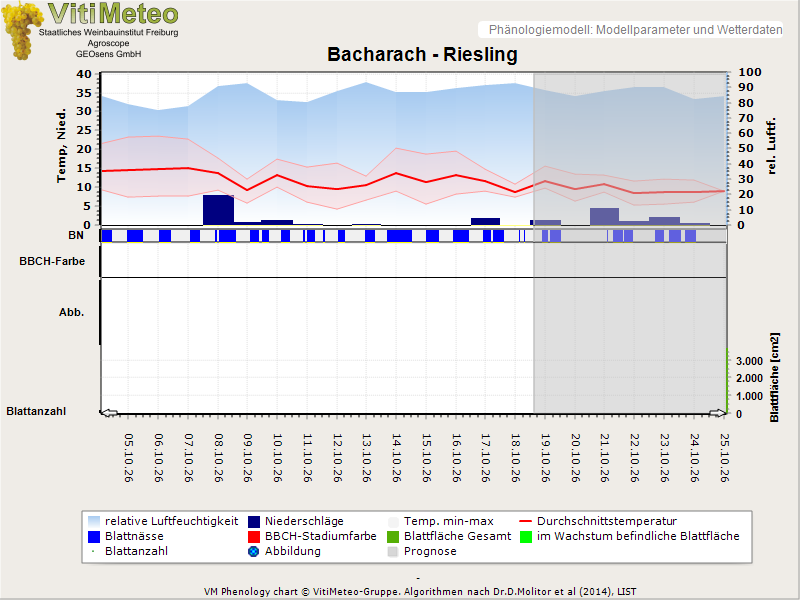Screen dimensions: 800x600
Task: Click the bright green Wachstum Blattfläche swatch
Action: (x=526, y=537)
